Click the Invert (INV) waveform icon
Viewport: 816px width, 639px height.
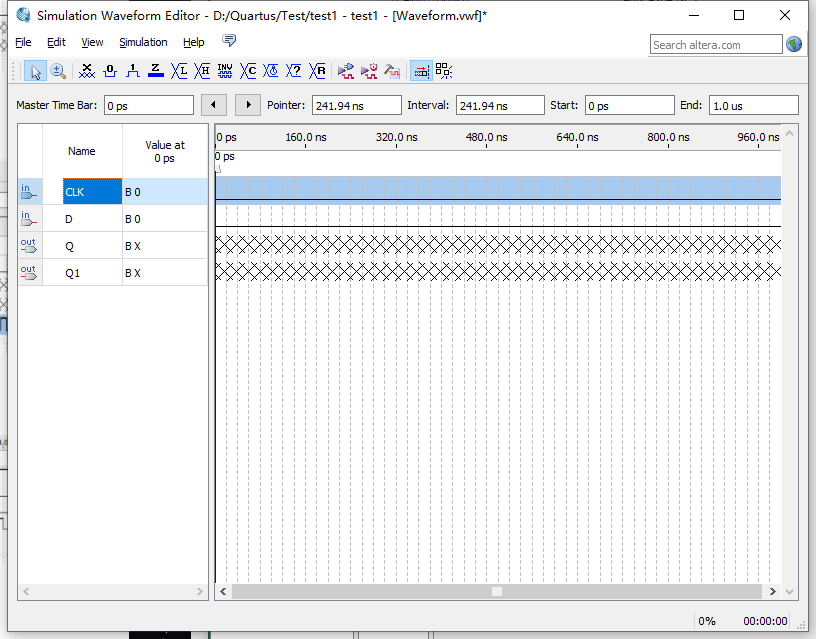click(225, 71)
